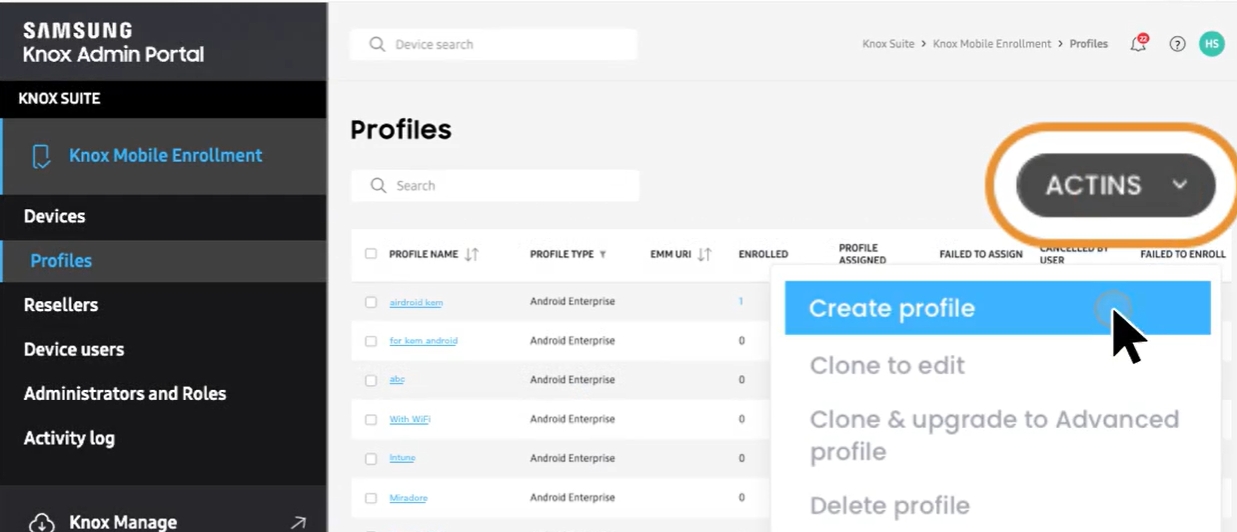1237x532 pixels.
Task: Click the Enrolled column header
Action: [x=763, y=254]
